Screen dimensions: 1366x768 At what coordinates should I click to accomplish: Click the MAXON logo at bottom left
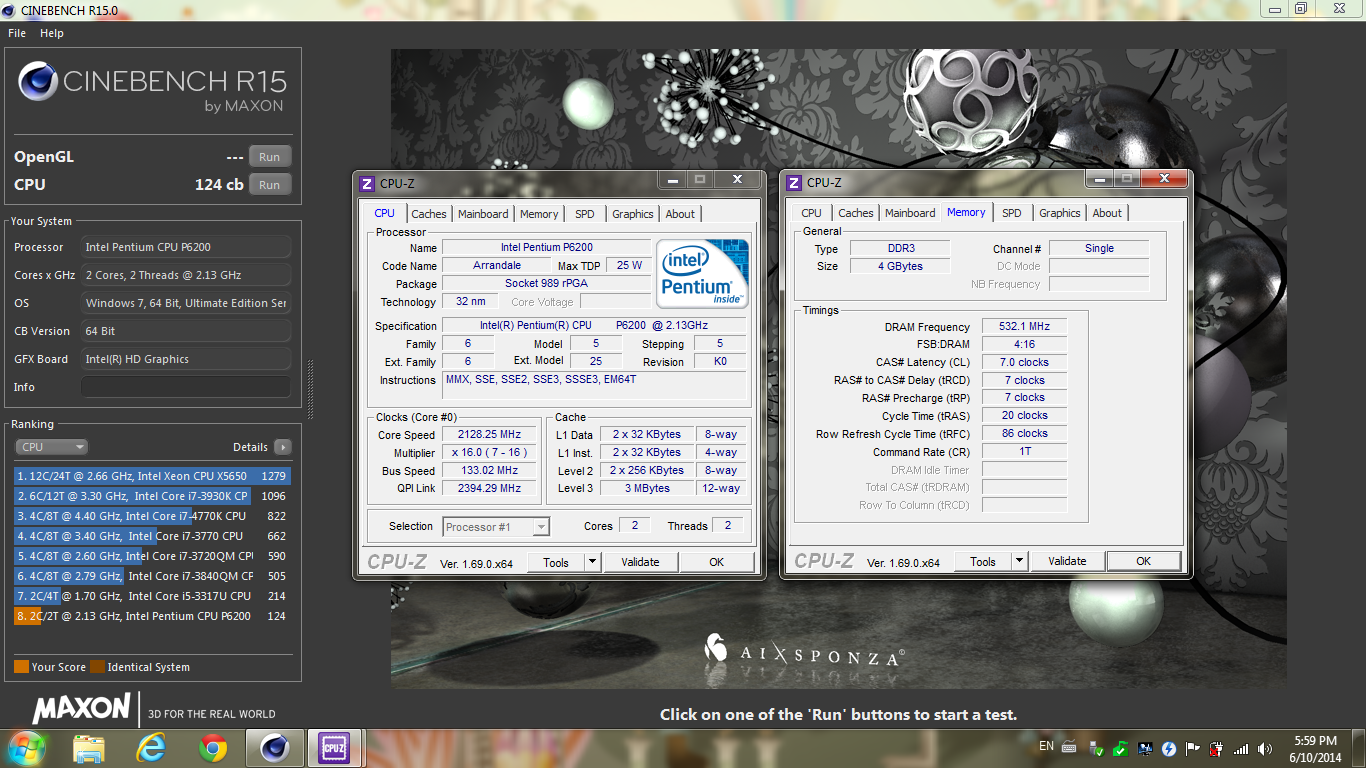pos(82,710)
